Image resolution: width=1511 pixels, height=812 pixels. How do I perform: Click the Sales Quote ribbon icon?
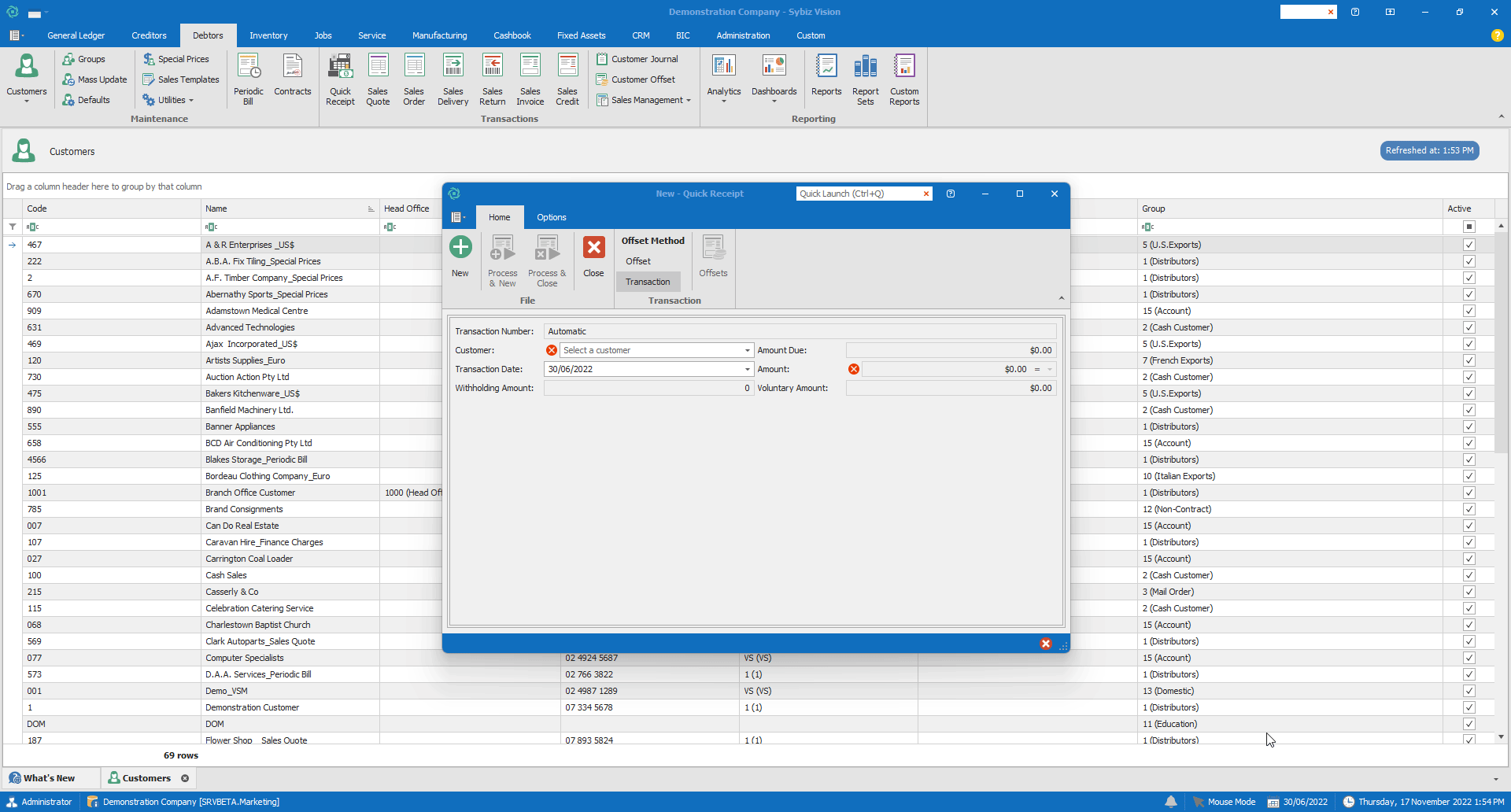378,79
